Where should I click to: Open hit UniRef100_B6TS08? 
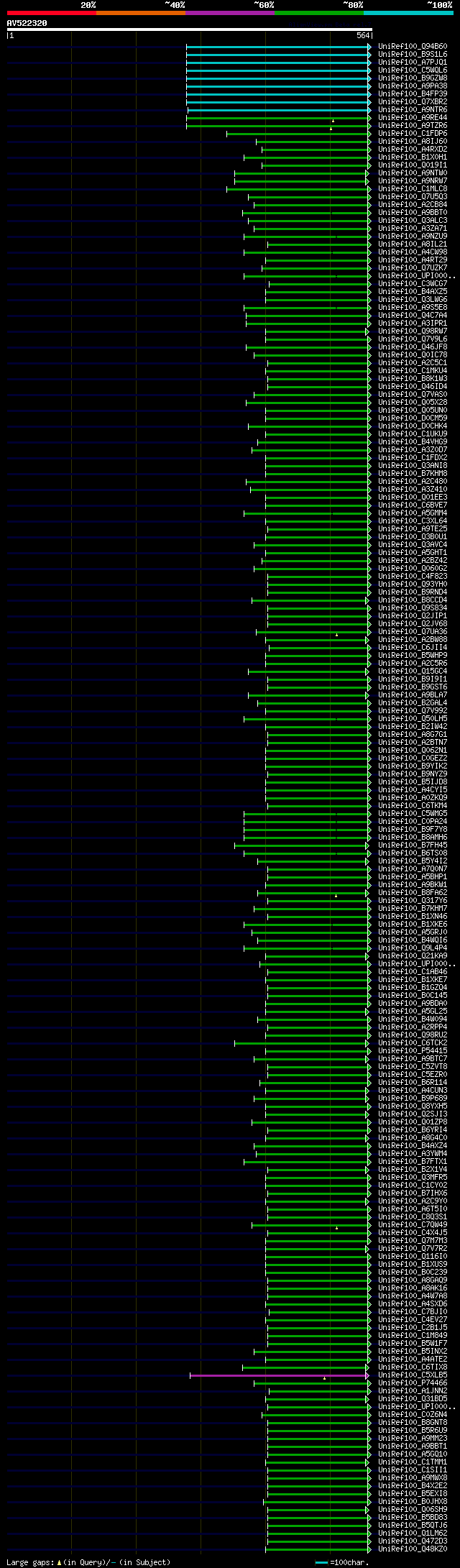point(413,853)
